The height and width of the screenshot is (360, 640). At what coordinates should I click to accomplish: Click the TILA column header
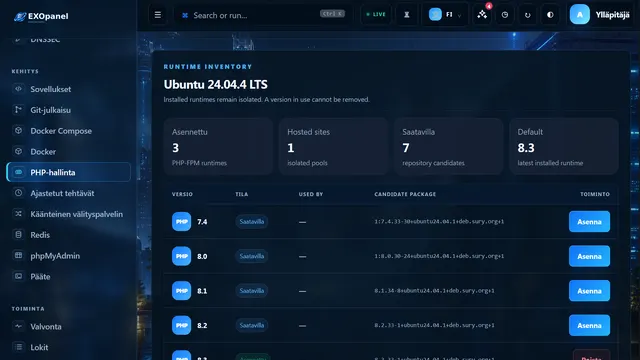(242, 194)
